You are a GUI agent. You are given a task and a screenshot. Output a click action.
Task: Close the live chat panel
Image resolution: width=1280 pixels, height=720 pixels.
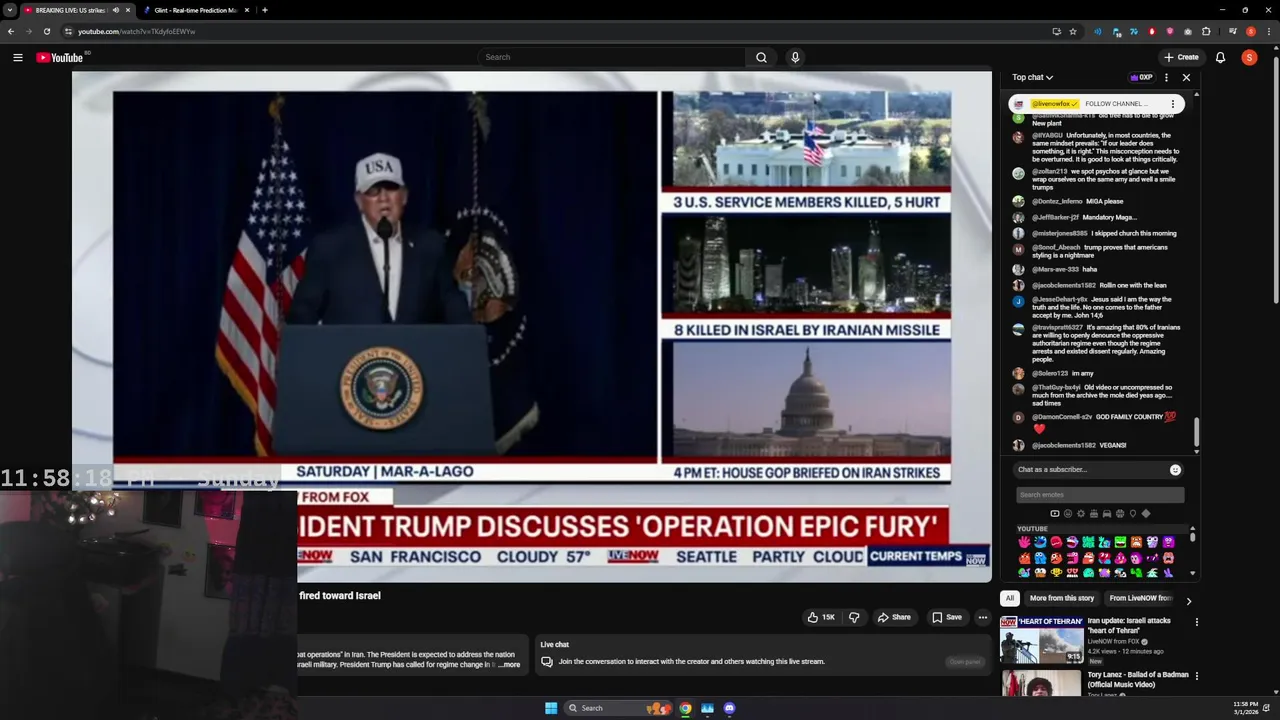(1186, 77)
